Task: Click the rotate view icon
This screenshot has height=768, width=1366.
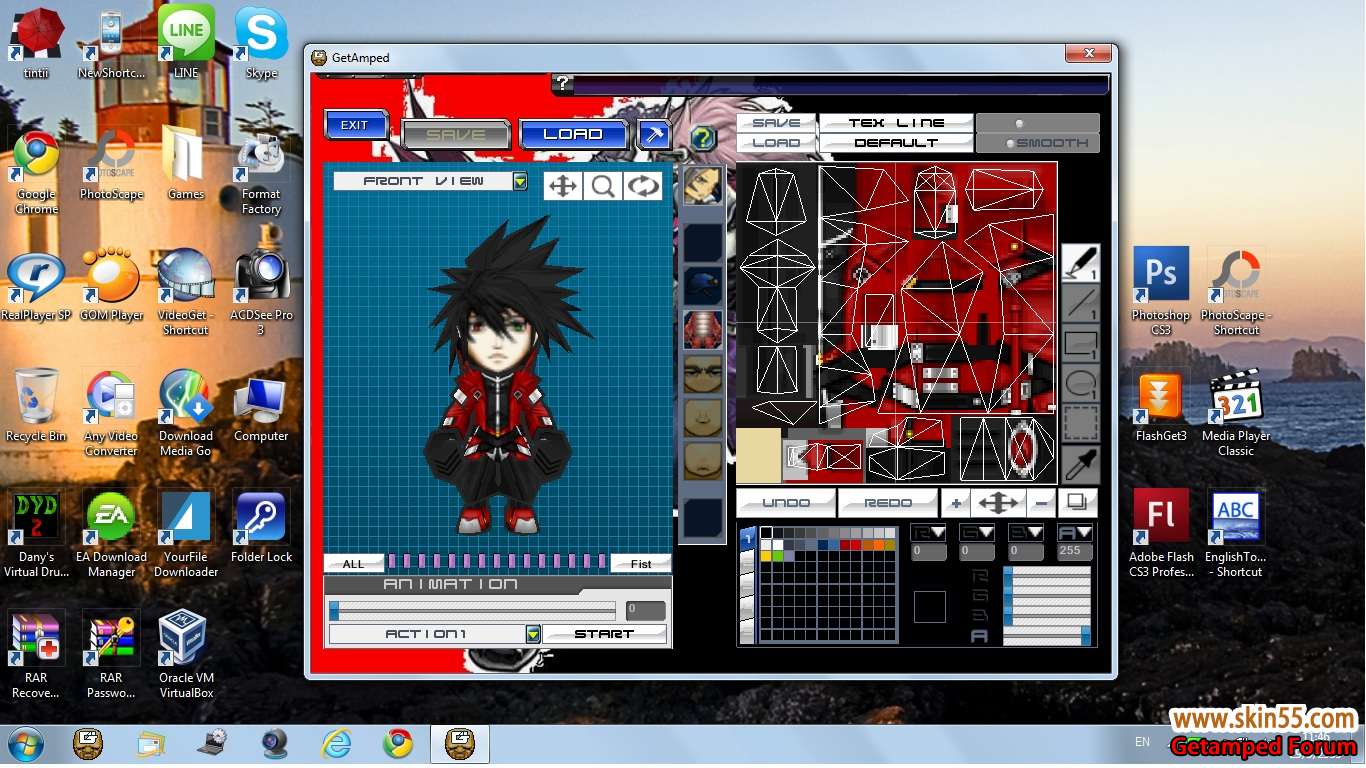Action: [643, 186]
